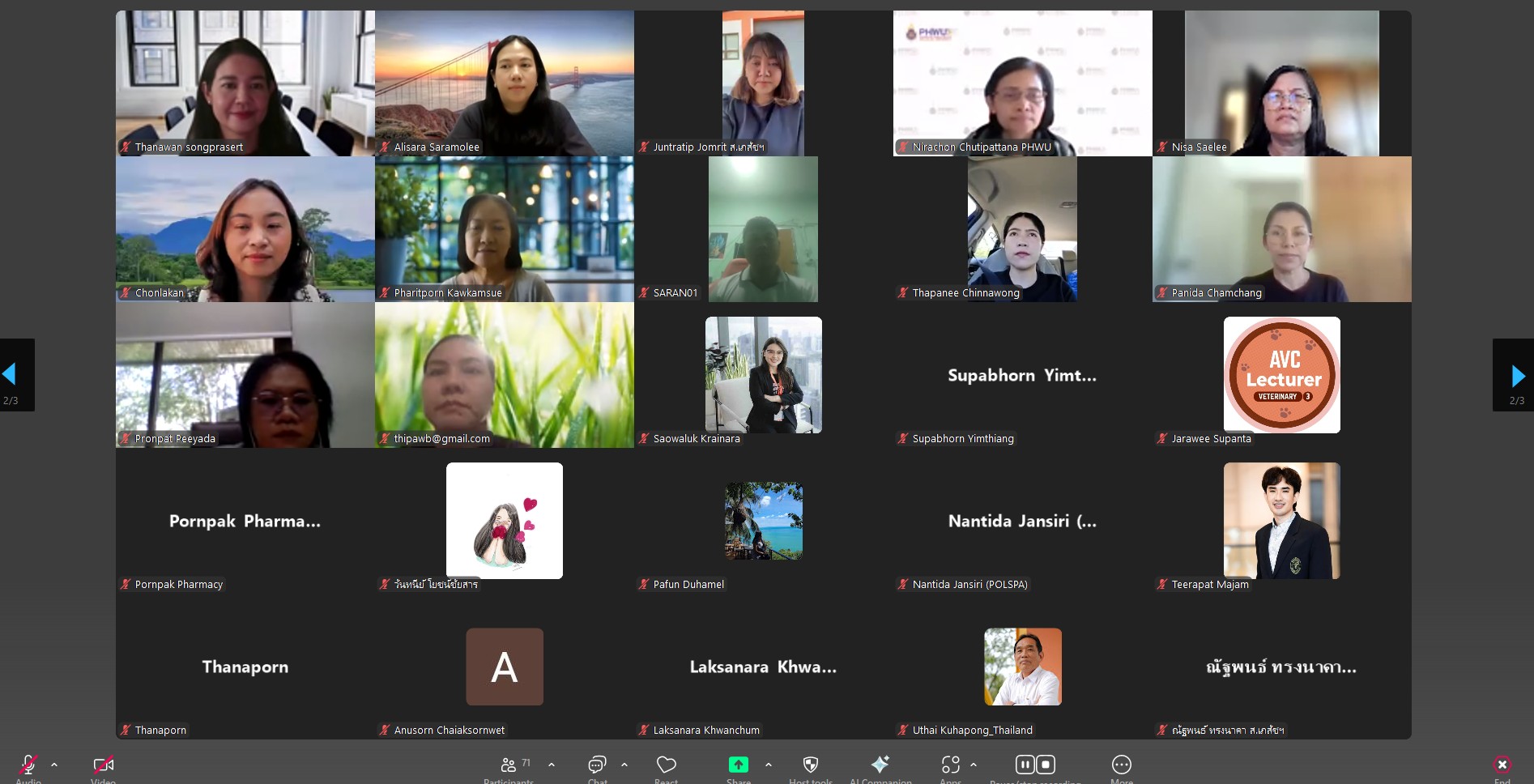Click the green Share screen icon
This screenshot has height=784, width=1534.
[x=738, y=765]
